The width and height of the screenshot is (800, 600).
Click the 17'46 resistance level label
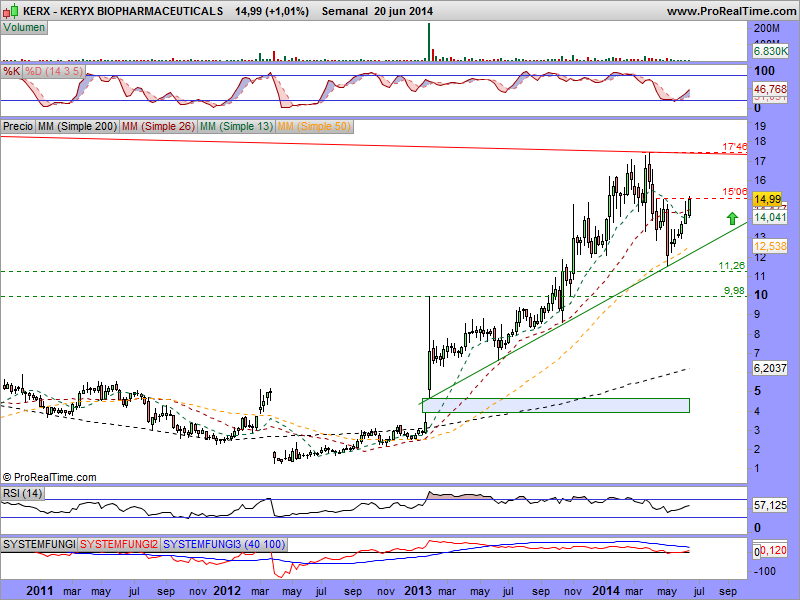click(735, 147)
